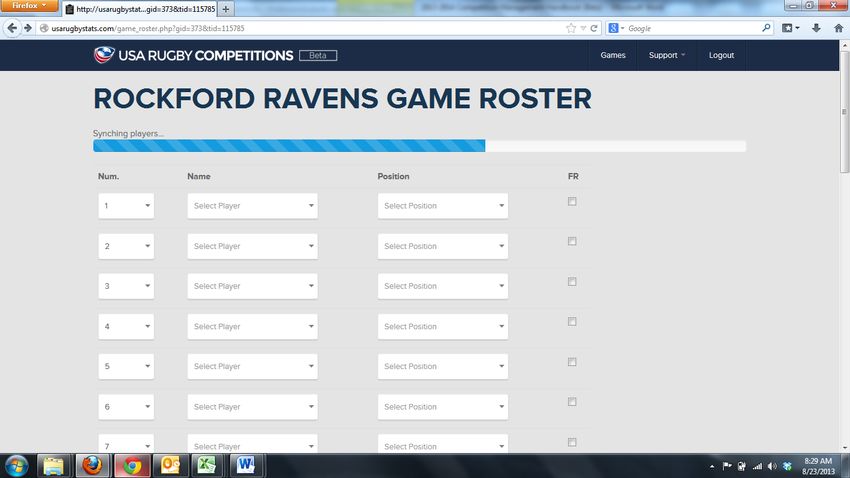Click the volume speaker tray icon
This screenshot has height=478, width=850.
coord(772,466)
